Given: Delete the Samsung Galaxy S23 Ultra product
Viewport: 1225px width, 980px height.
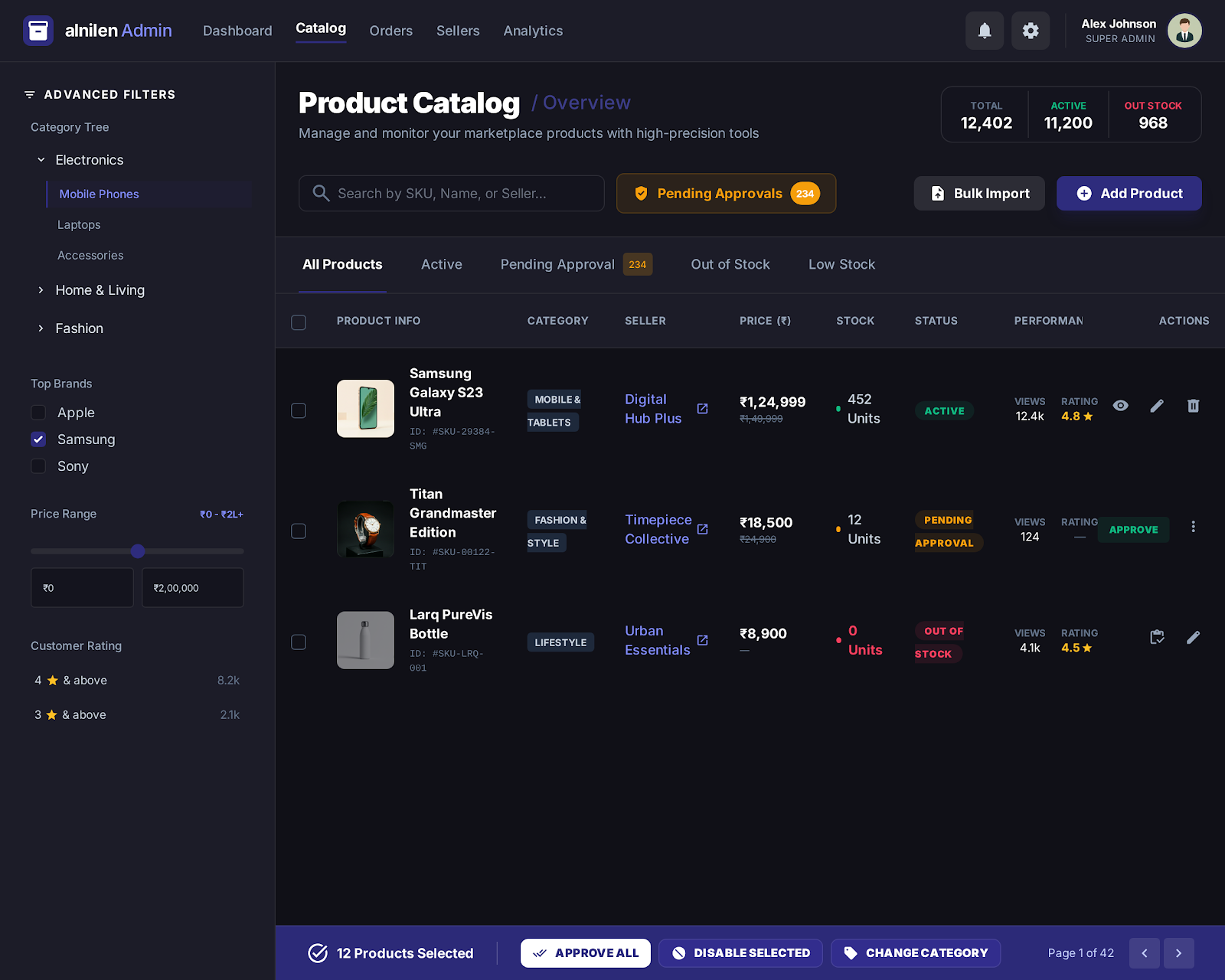Looking at the screenshot, I should 1193,406.
